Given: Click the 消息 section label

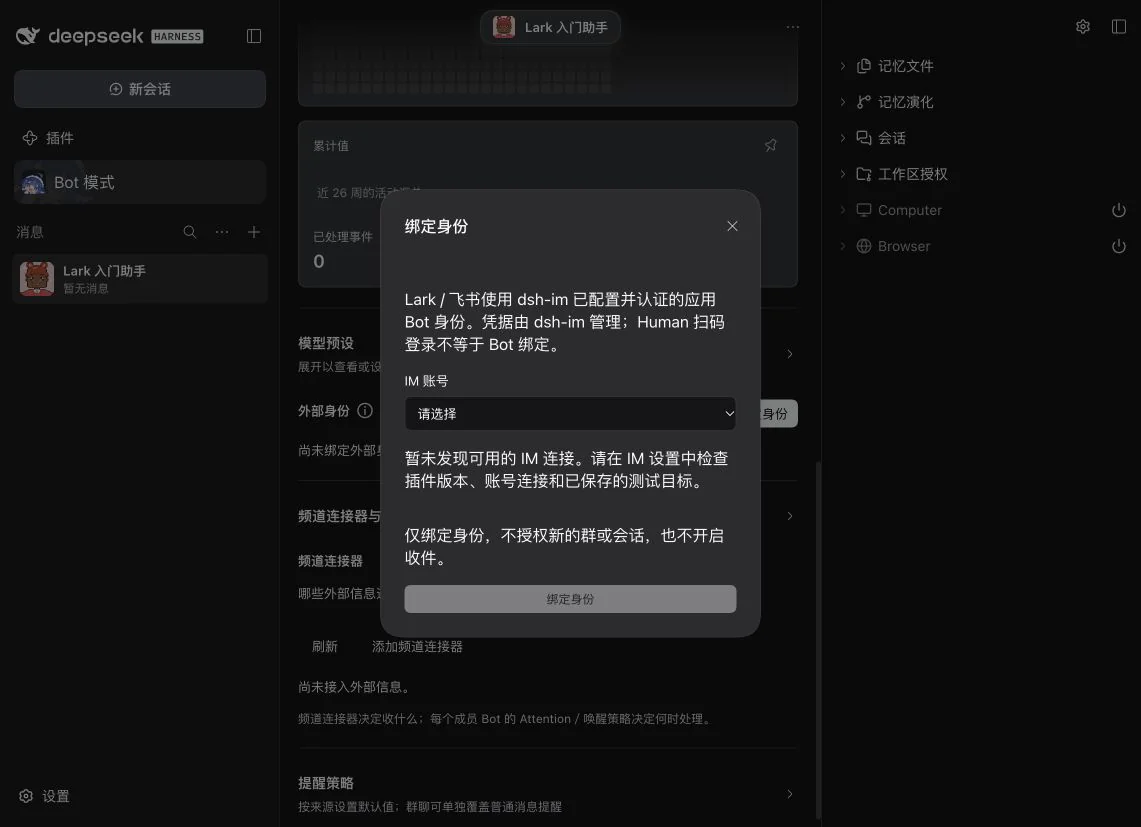Looking at the screenshot, I should (30, 232).
